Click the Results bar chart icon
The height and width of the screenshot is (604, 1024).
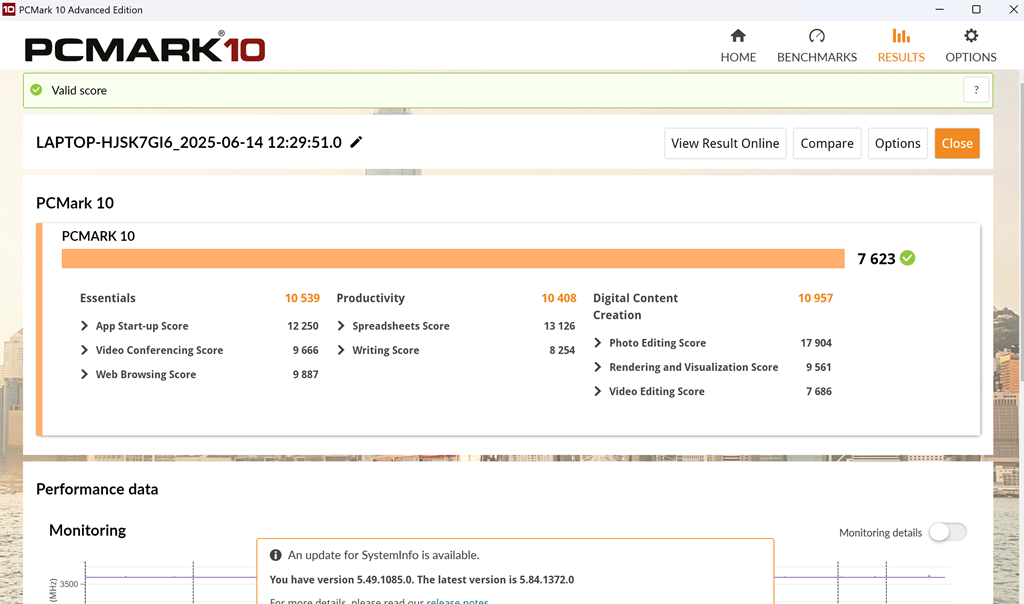(x=900, y=36)
